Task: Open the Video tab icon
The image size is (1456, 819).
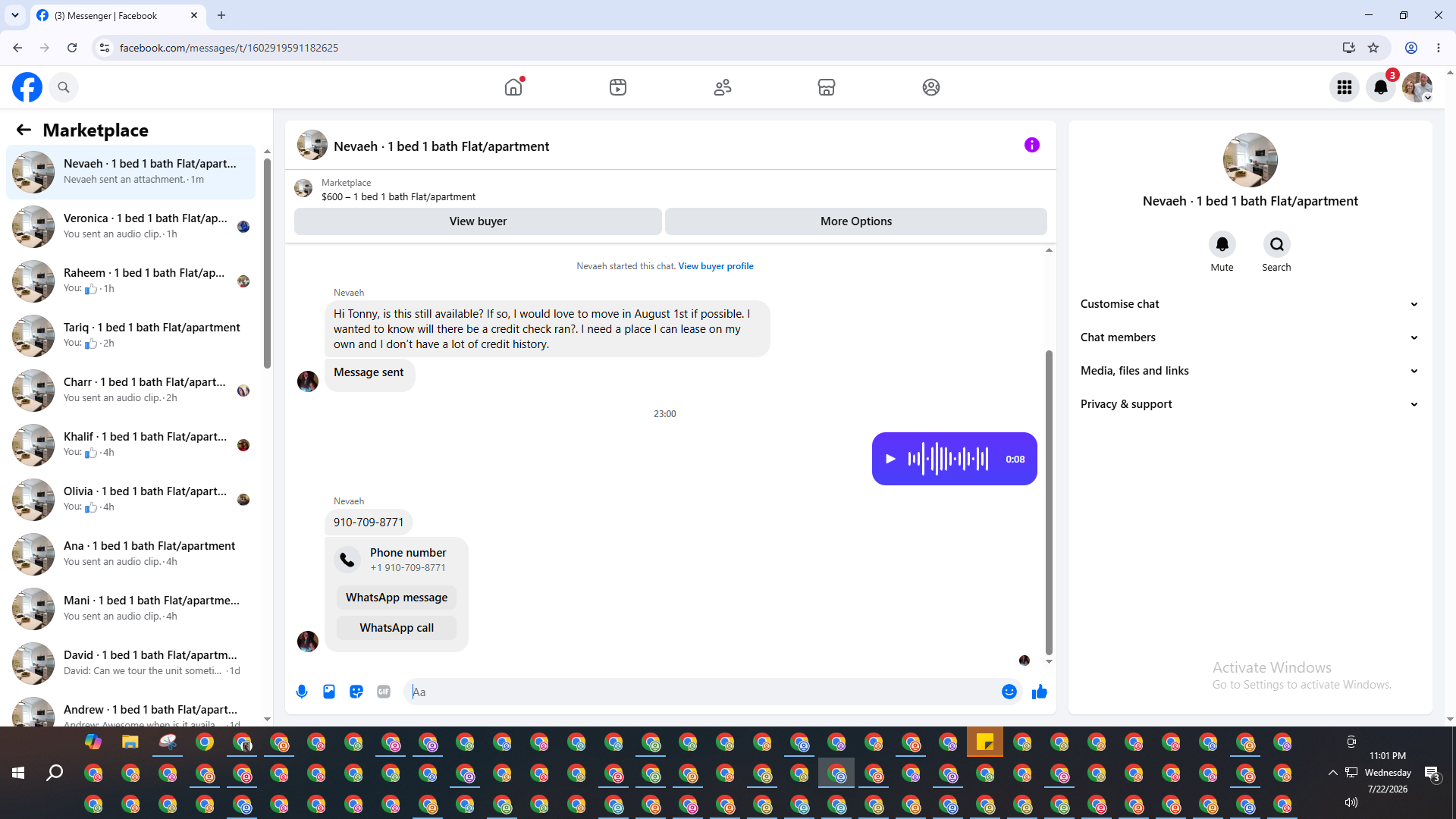Action: 618,87
